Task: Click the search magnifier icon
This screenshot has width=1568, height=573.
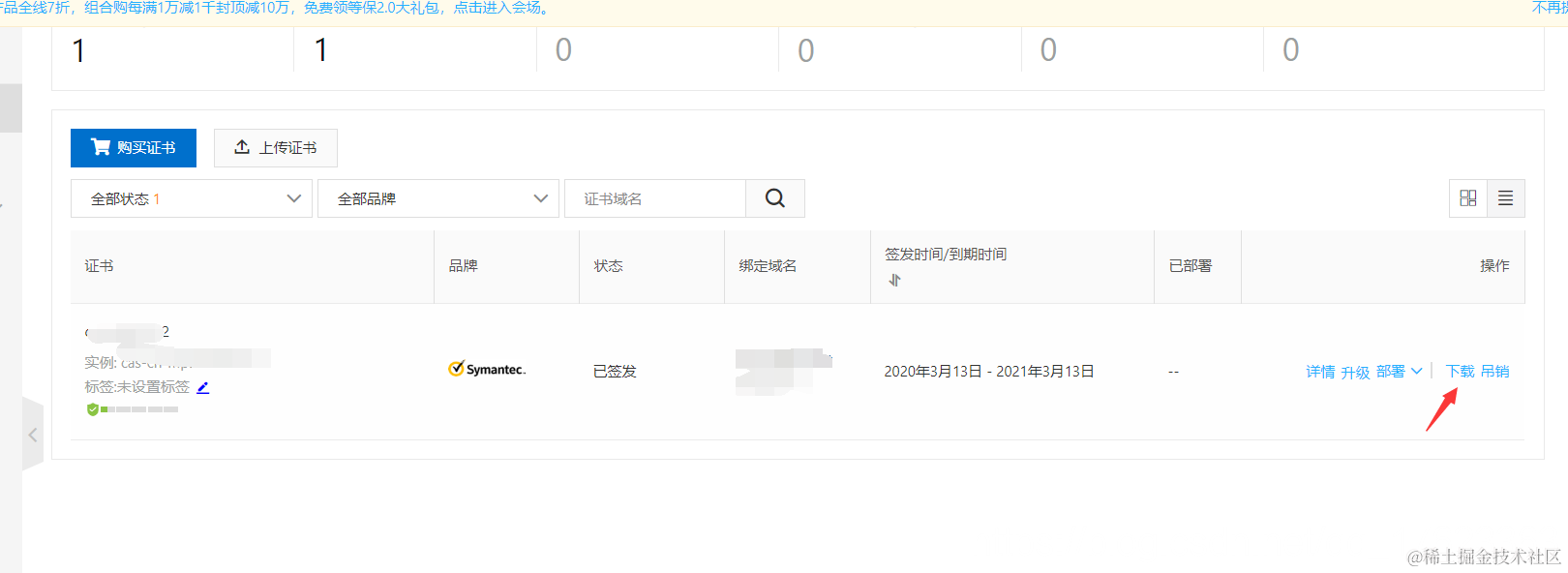Action: pos(775,198)
